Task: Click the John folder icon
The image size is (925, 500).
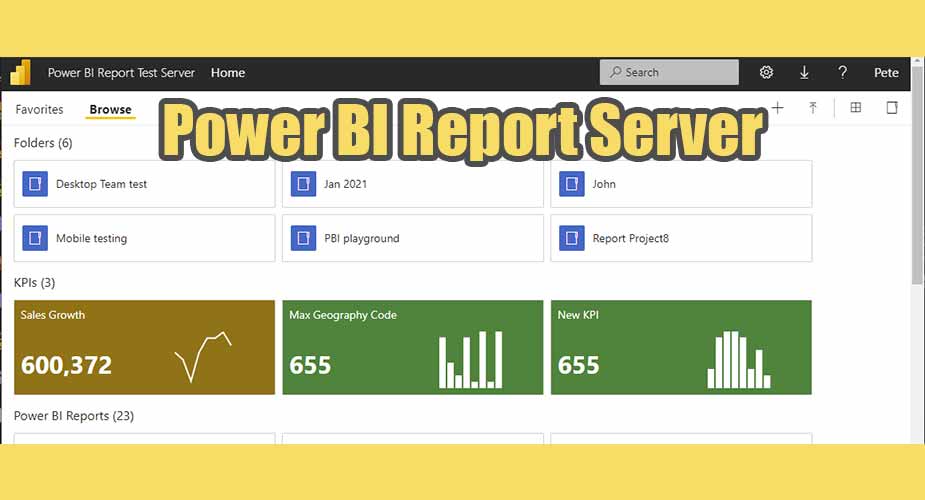Action: point(572,184)
